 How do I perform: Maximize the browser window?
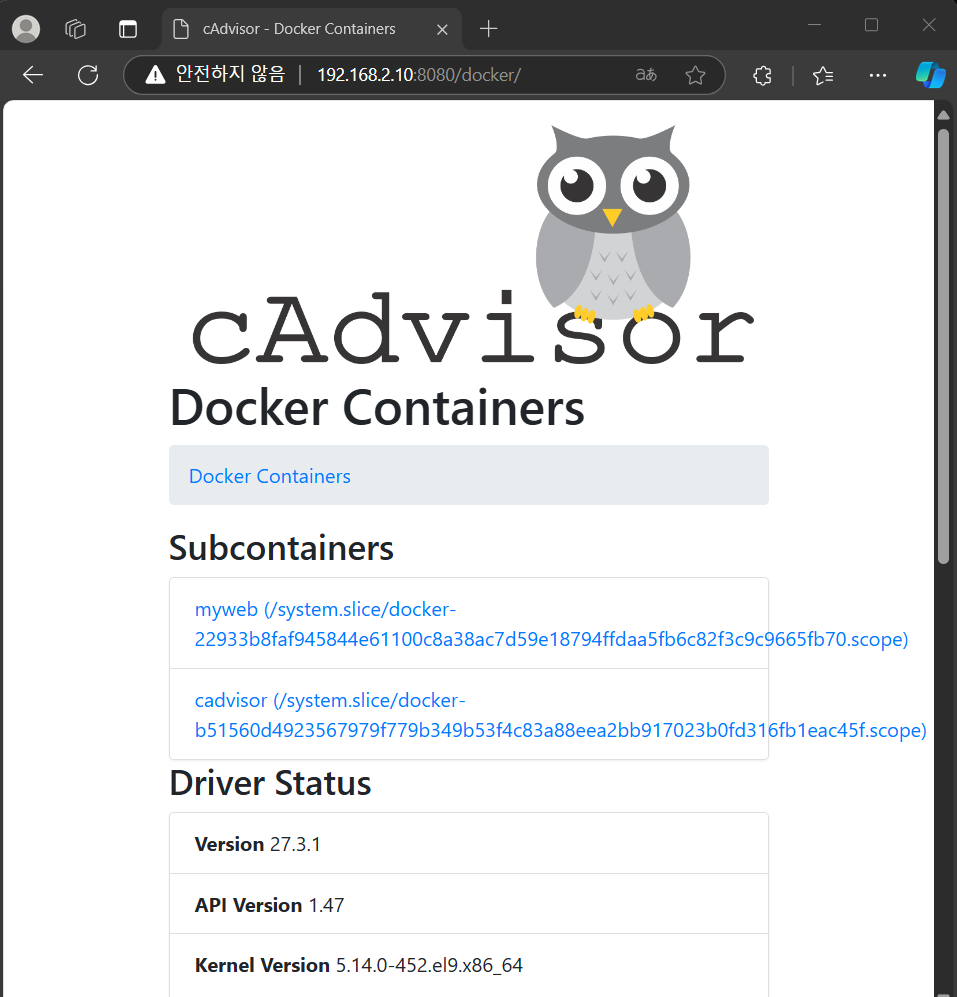[x=872, y=25]
